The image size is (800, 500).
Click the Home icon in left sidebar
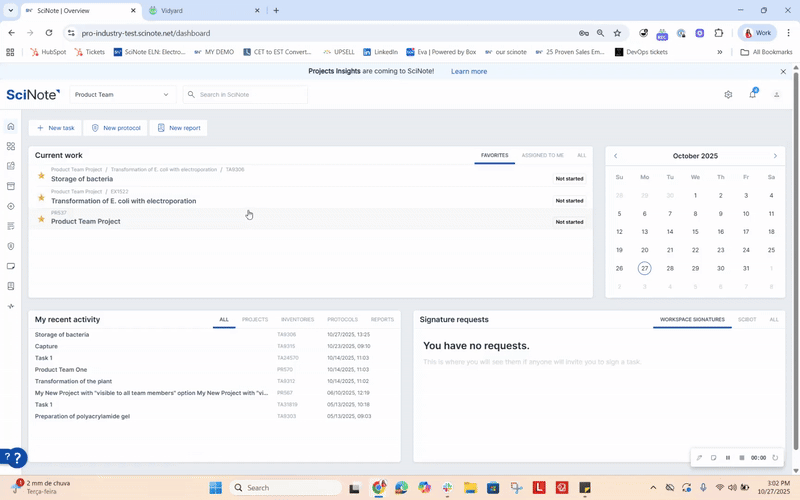tap(11, 126)
